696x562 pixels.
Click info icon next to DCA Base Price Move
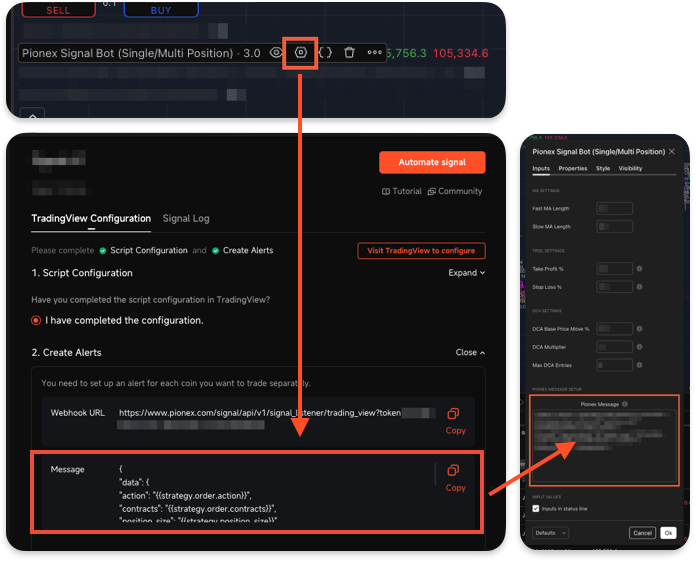640,329
